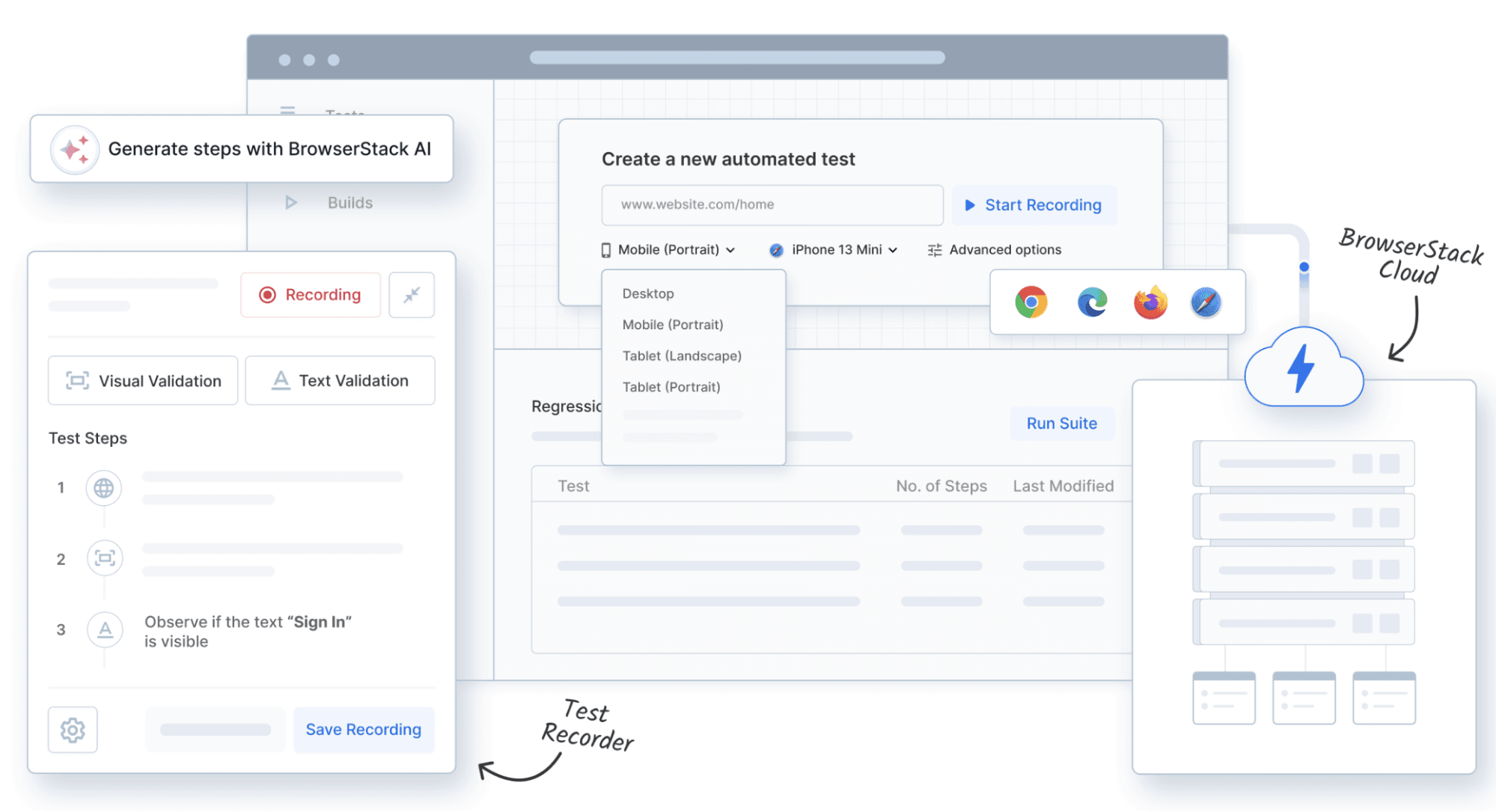Image resolution: width=1496 pixels, height=812 pixels.
Task: Collapse the recorder panel with the minimize arrows icon
Action: [412, 295]
